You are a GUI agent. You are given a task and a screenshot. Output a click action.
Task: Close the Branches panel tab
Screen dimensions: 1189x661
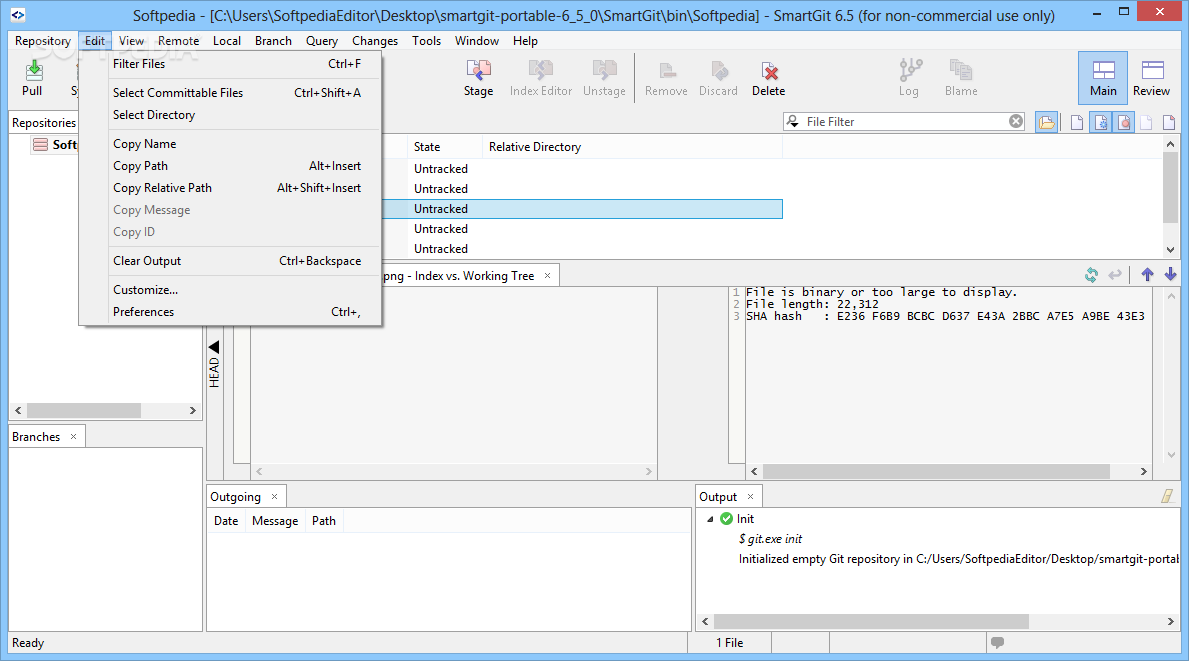coord(74,437)
